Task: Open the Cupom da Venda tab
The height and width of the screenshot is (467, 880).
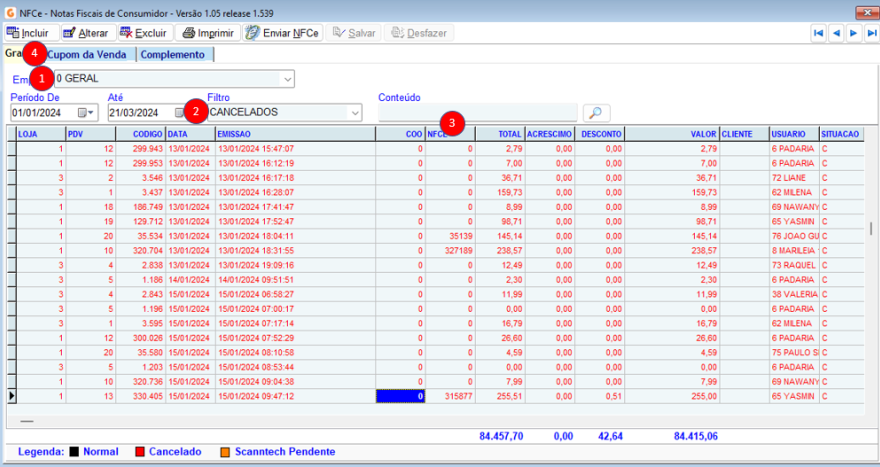Action: tap(86, 54)
